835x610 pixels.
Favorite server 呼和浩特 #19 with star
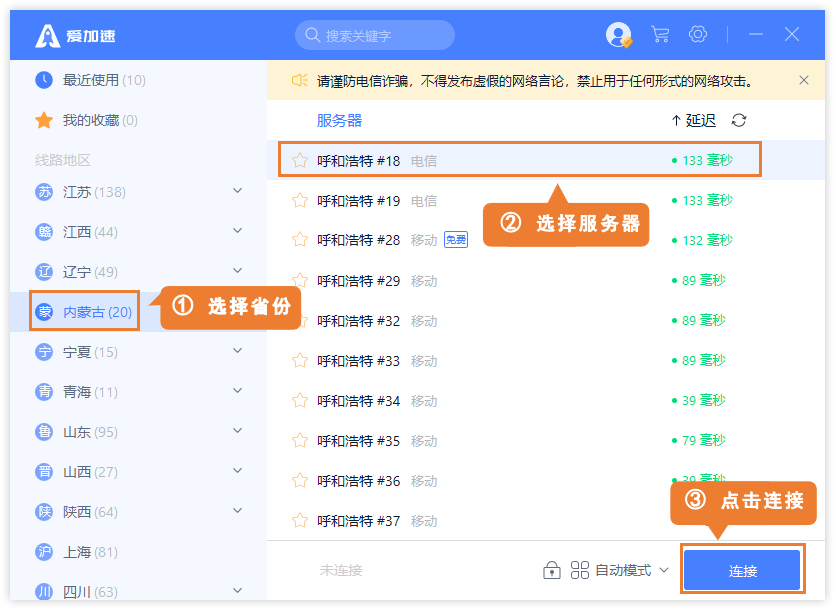click(300, 200)
